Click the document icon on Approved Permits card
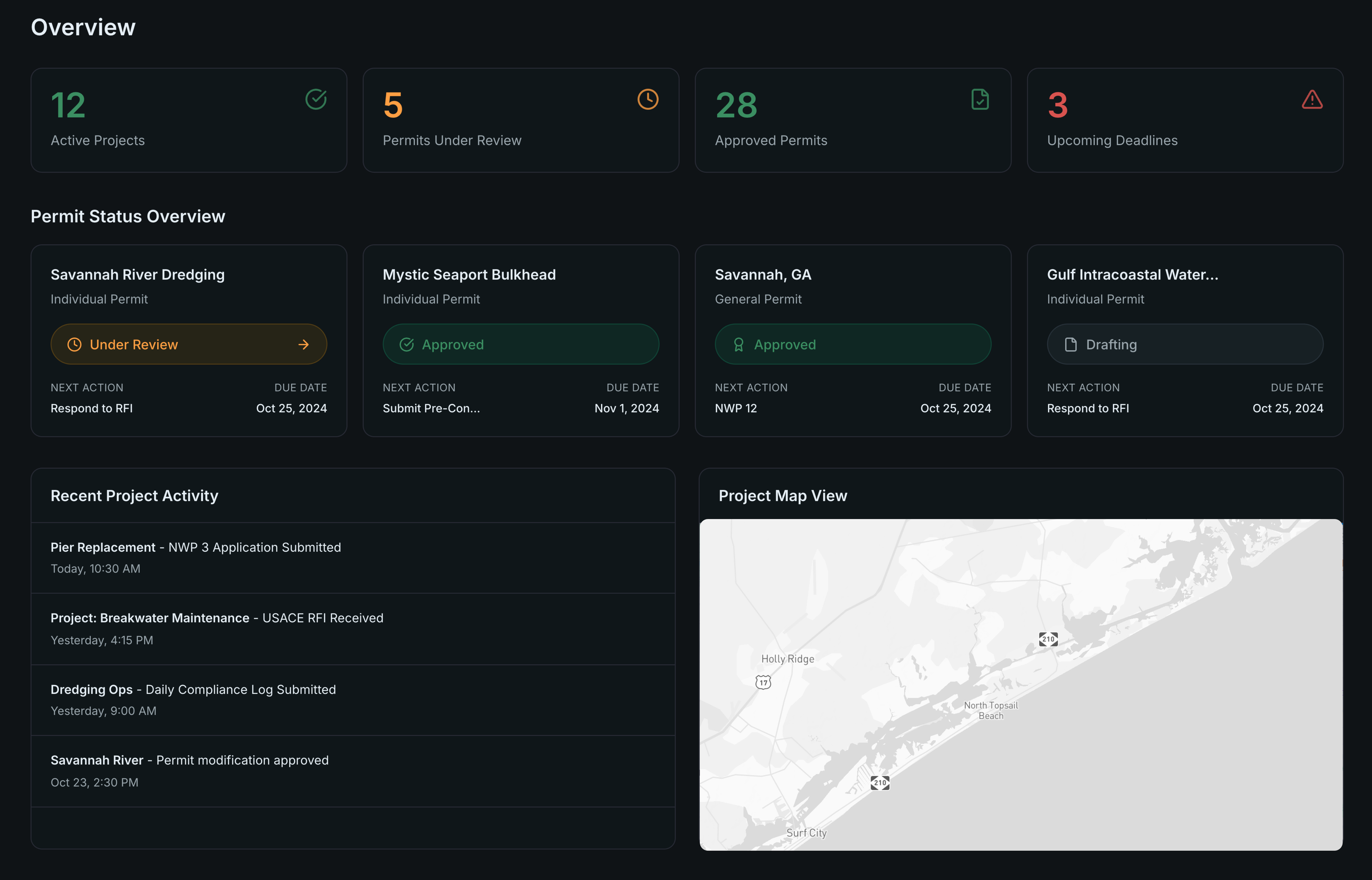 point(980,99)
